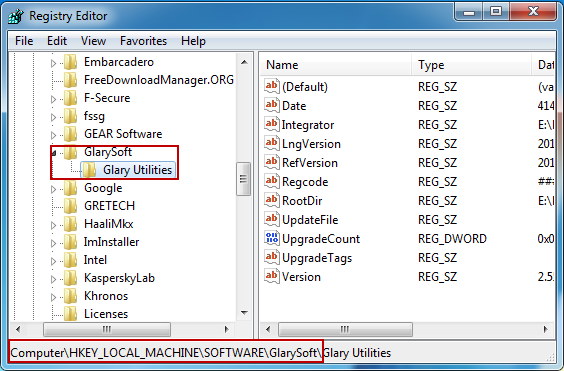
Task: Expand the Google key
Action: (x=54, y=189)
